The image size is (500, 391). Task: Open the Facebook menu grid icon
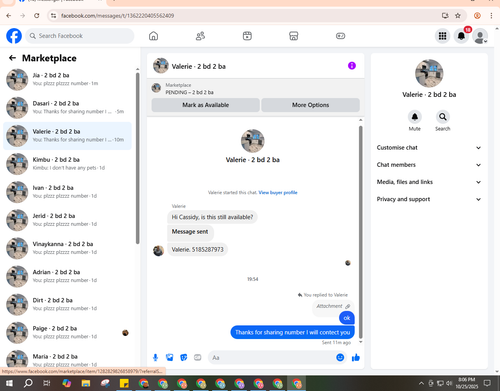[442, 36]
